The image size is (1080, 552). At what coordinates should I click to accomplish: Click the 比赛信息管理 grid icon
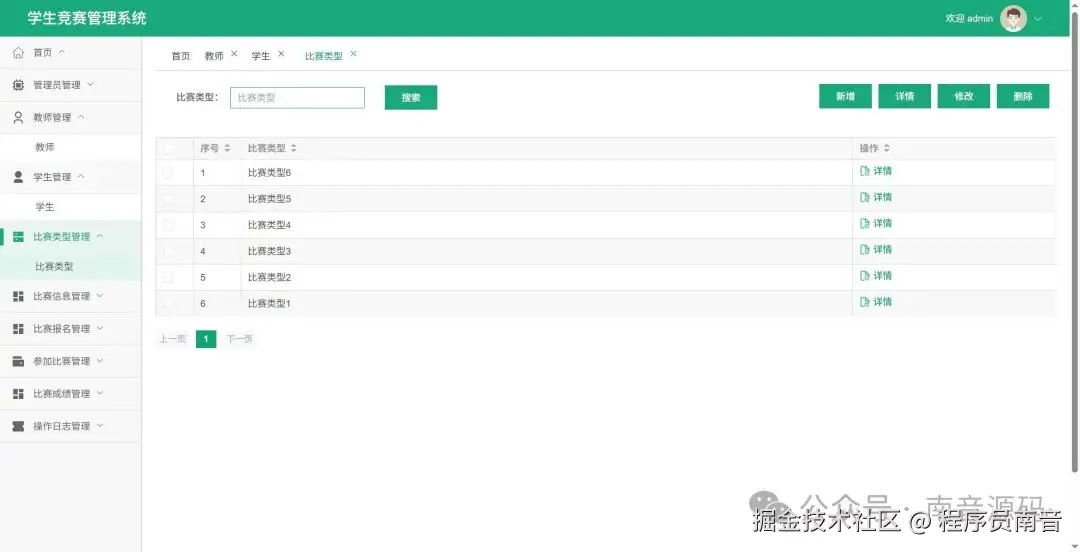click(19, 296)
